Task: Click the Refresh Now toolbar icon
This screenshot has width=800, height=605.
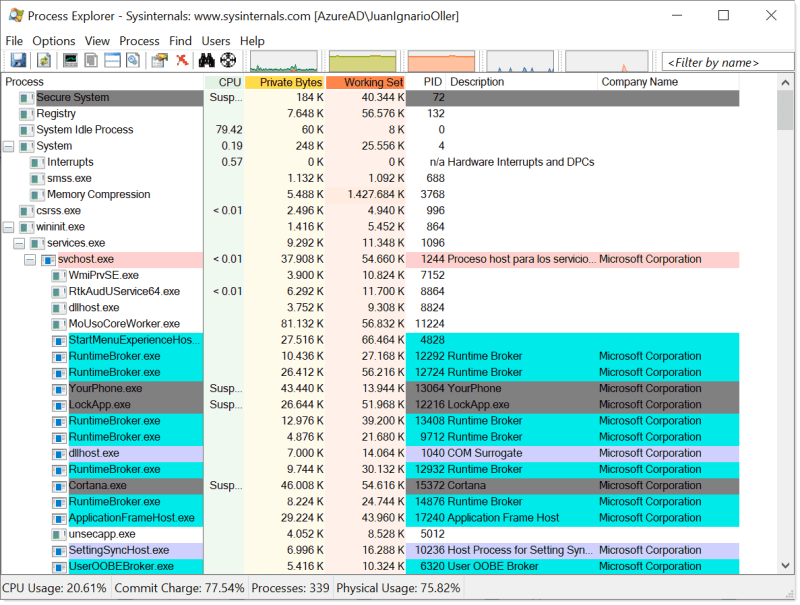Action: click(44, 60)
